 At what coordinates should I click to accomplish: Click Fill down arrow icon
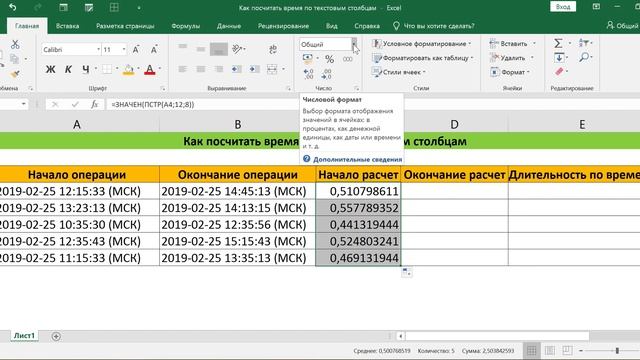pos(559,58)
